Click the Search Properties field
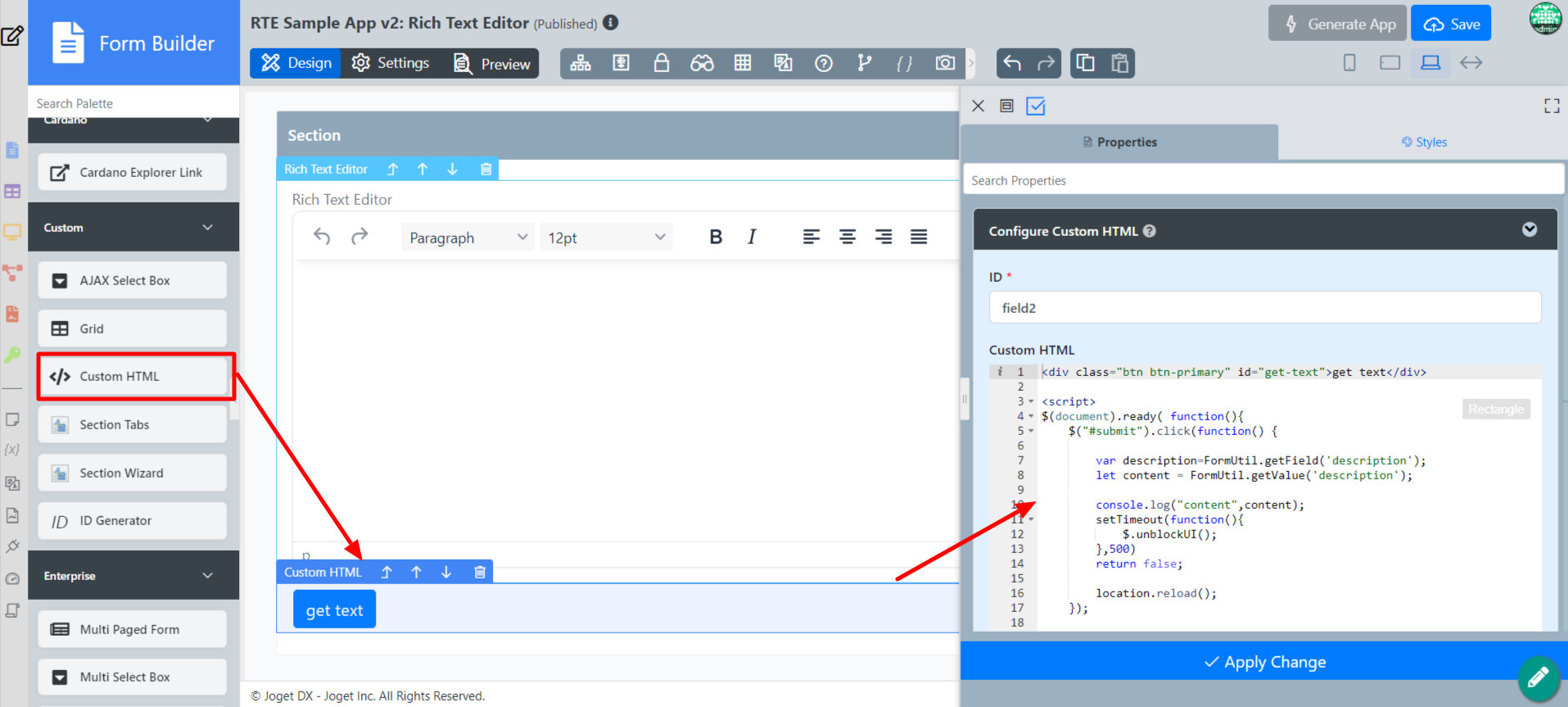 click(1263, 180)
